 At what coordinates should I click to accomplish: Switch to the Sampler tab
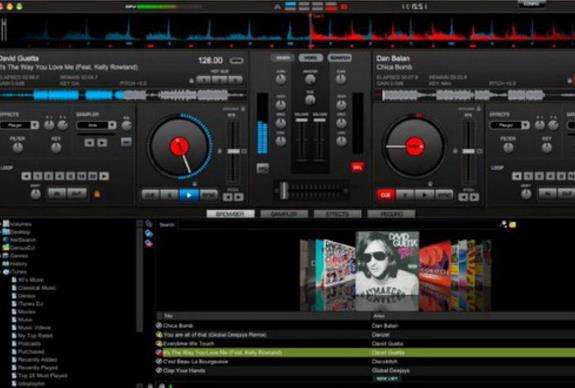(x=284, y=214)
